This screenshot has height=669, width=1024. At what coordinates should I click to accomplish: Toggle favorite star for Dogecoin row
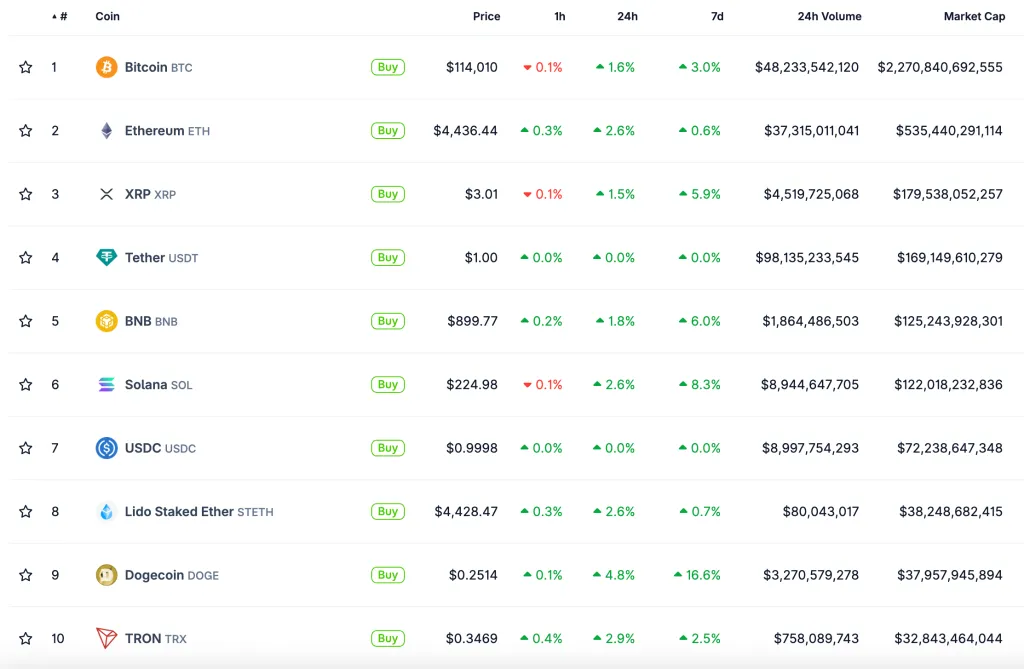tap(26, 575)
